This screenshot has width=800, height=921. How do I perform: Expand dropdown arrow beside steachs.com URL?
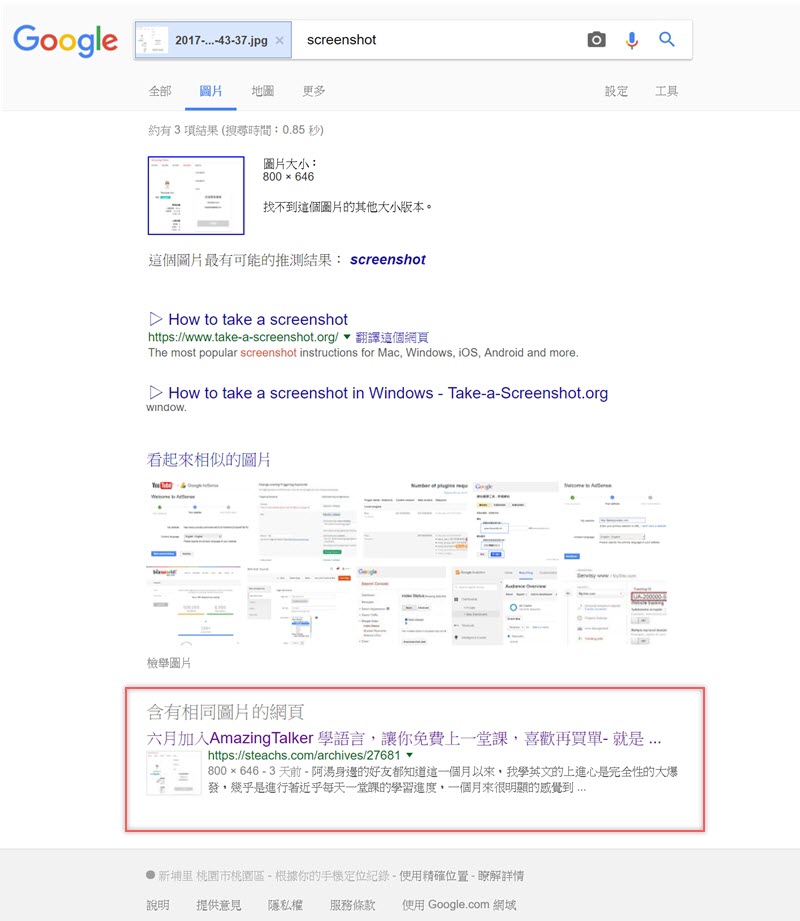(409, 755)
